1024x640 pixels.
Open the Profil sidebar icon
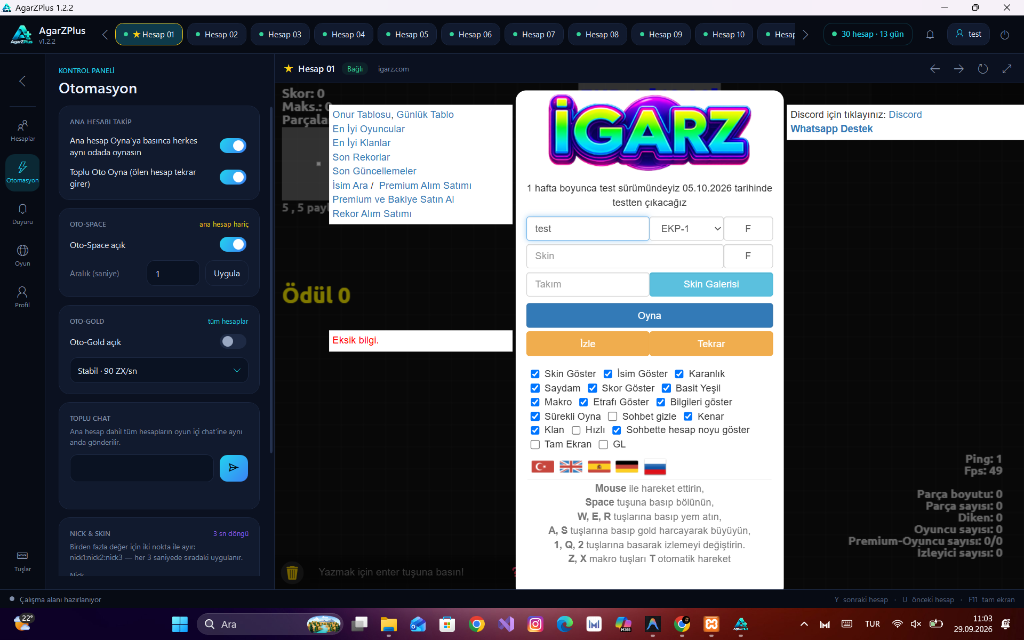pos(22,296)
